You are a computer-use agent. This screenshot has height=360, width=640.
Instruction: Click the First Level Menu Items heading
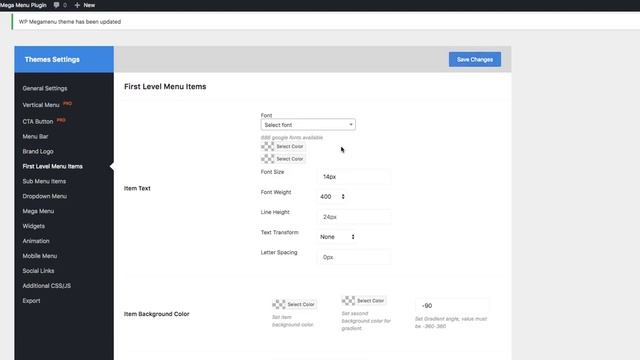(x=165, y=87)
